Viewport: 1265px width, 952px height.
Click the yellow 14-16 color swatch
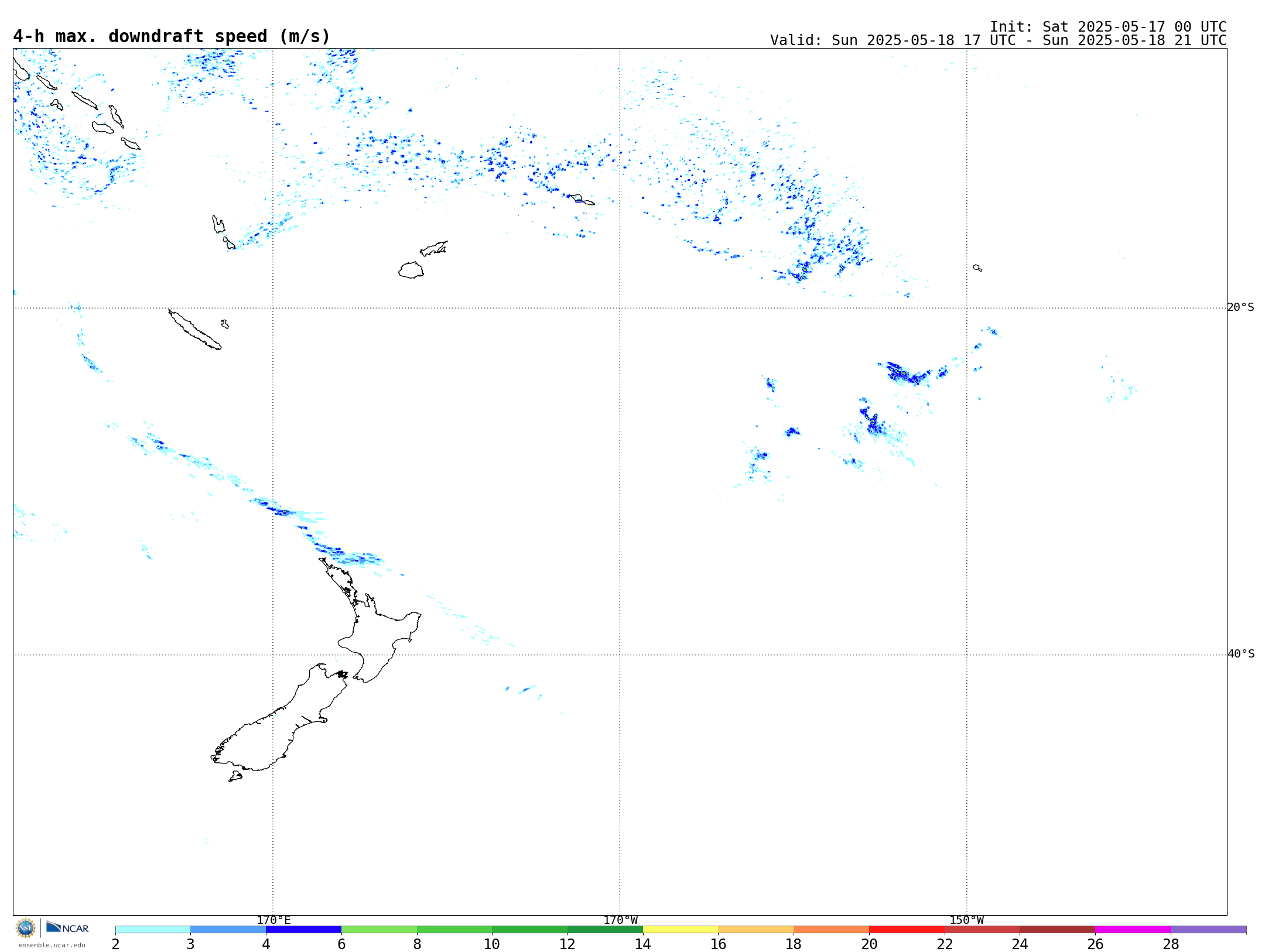(x=681, y=930)
